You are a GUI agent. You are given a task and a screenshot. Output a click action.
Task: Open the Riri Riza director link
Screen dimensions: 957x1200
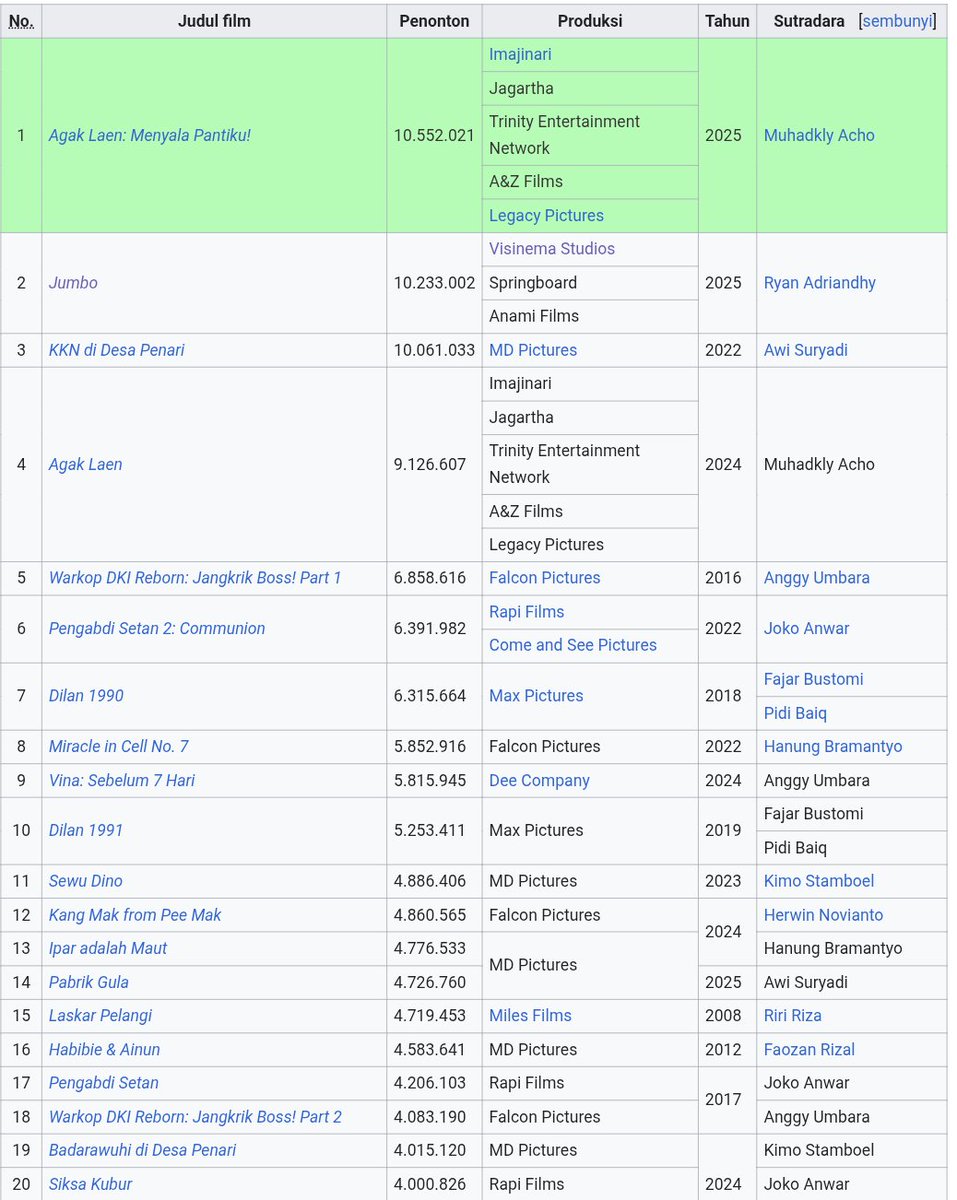(x=793, y=1016)
